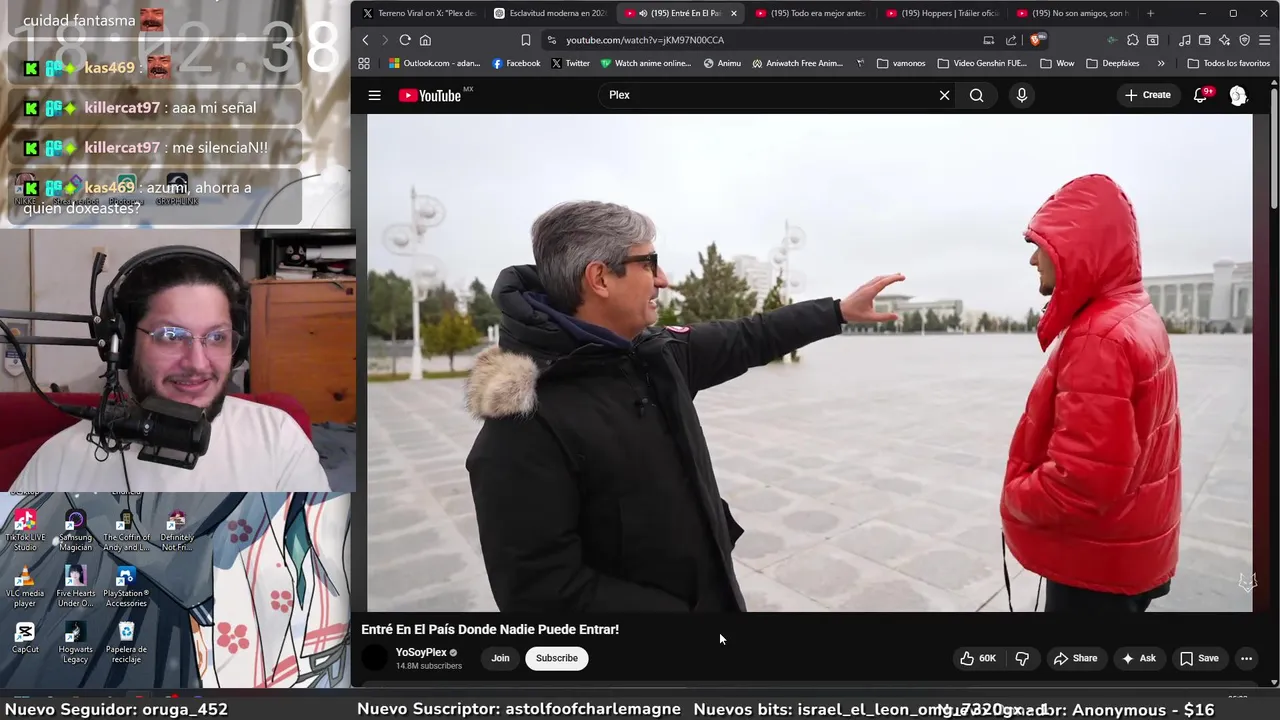This screenshot has width=1280, height=720.
Task: Bookmark this page with the bookmark icon
Action: coord(525,40)
